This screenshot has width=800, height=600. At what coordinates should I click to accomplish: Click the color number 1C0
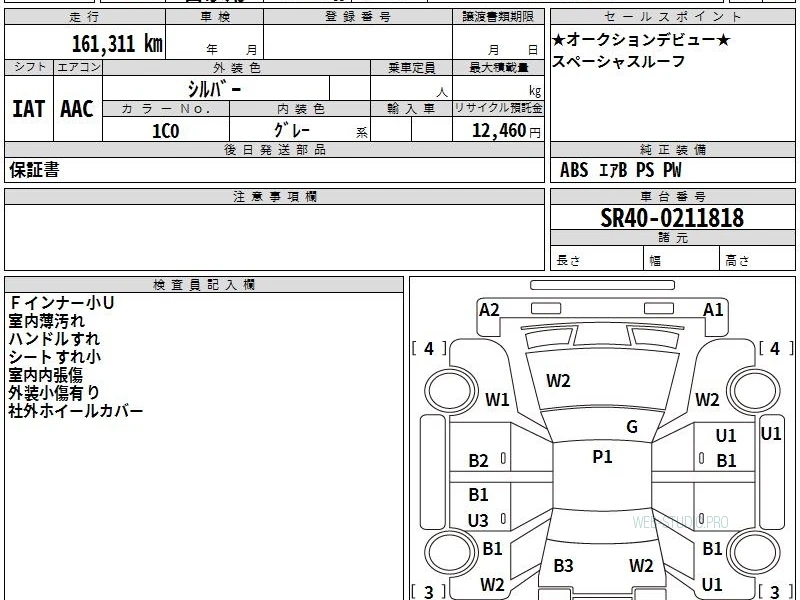click(166, 131)
